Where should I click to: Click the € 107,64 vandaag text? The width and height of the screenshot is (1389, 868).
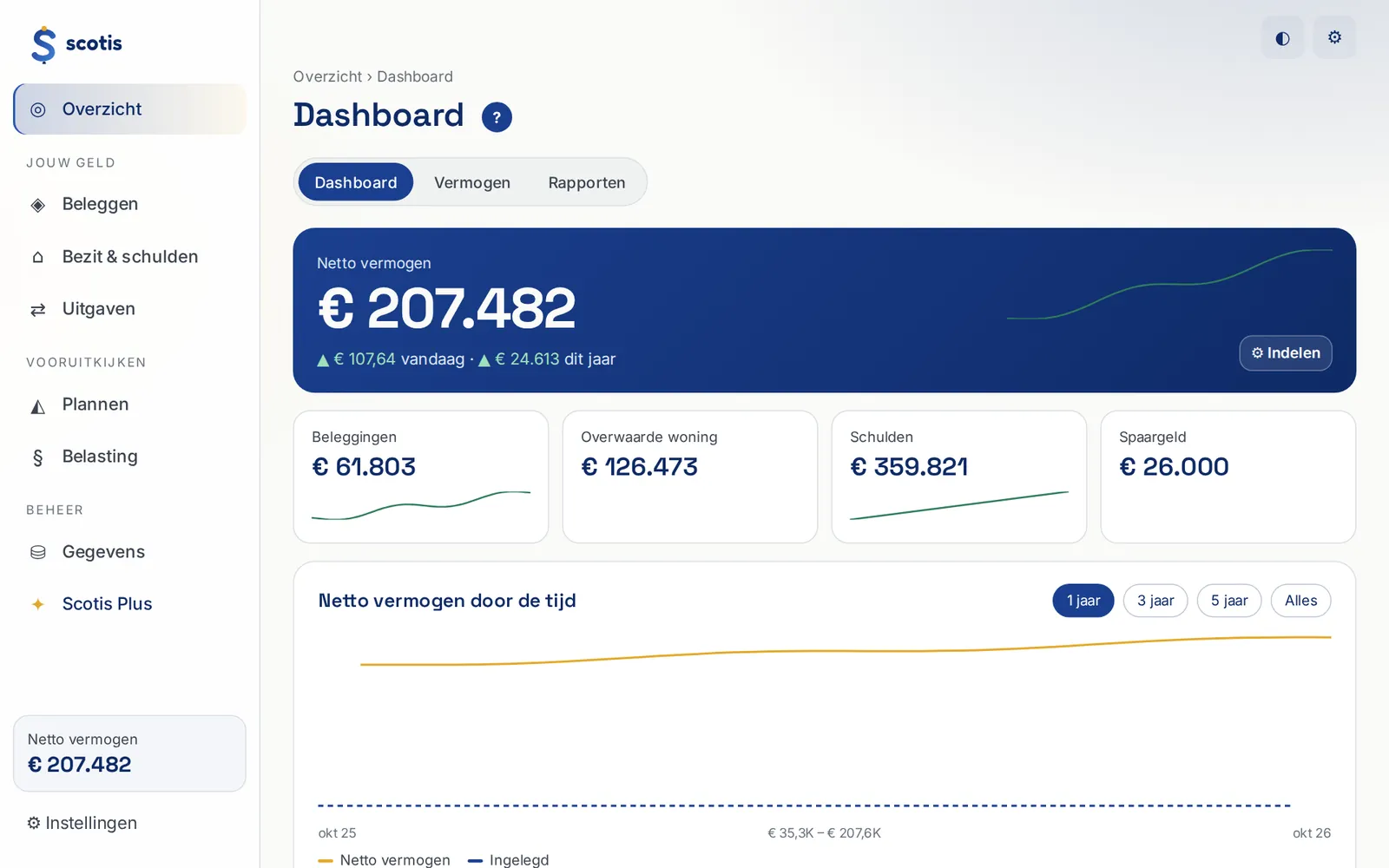click(x=391, y=359)
